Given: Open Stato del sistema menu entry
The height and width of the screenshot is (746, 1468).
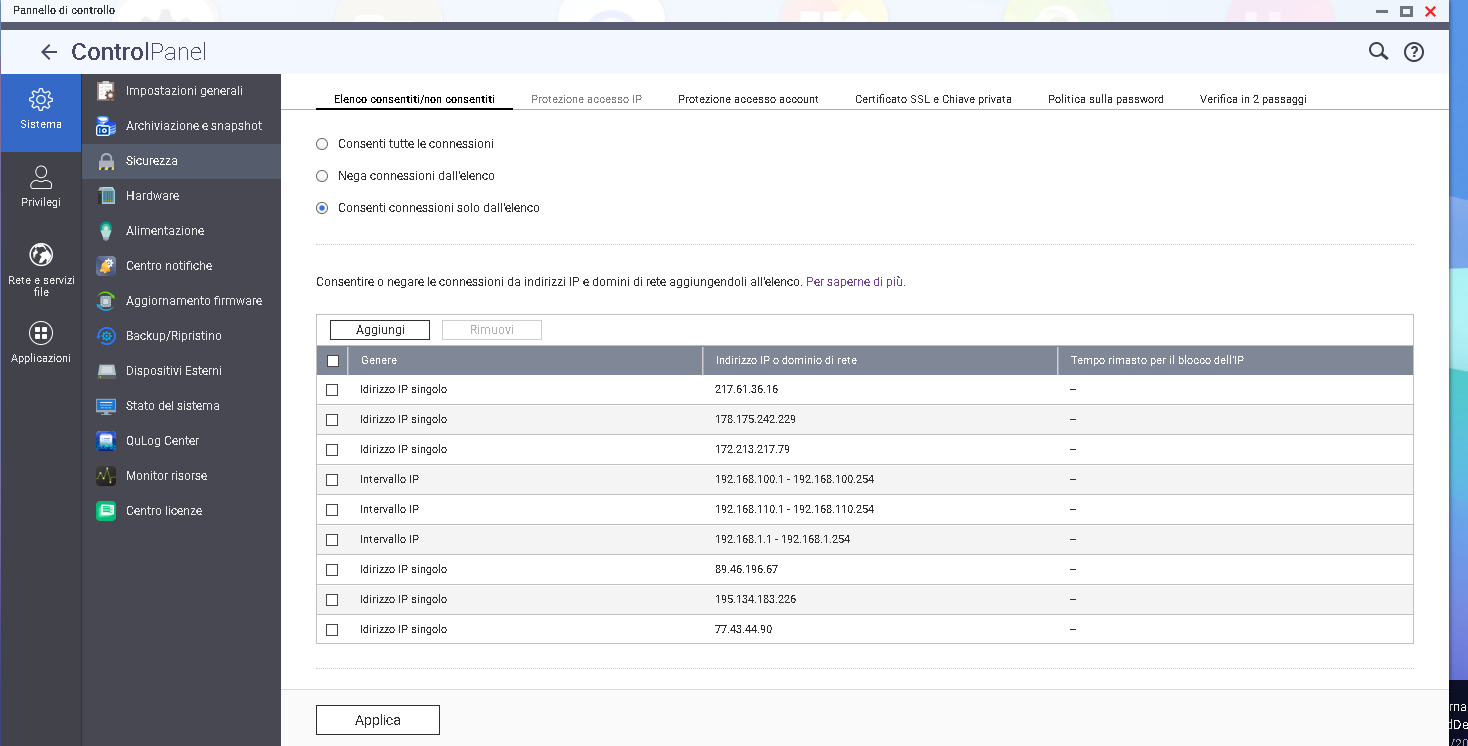Looking at the screenshot, I should click(181, 406).
